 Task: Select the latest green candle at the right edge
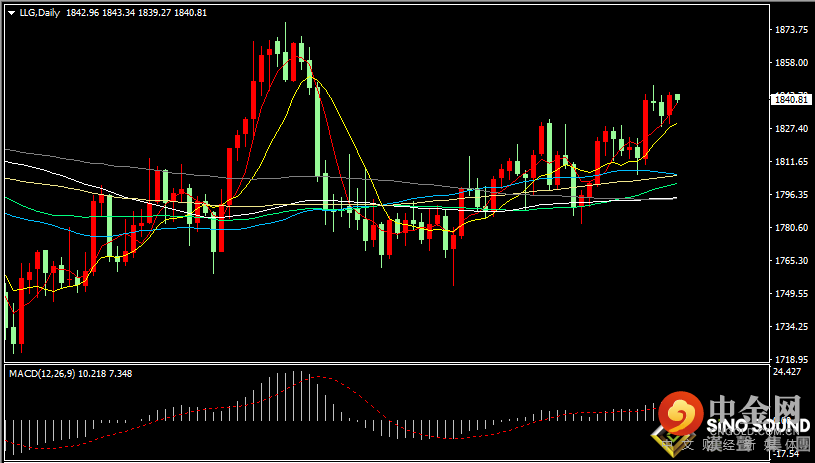(x=678, y=97)
